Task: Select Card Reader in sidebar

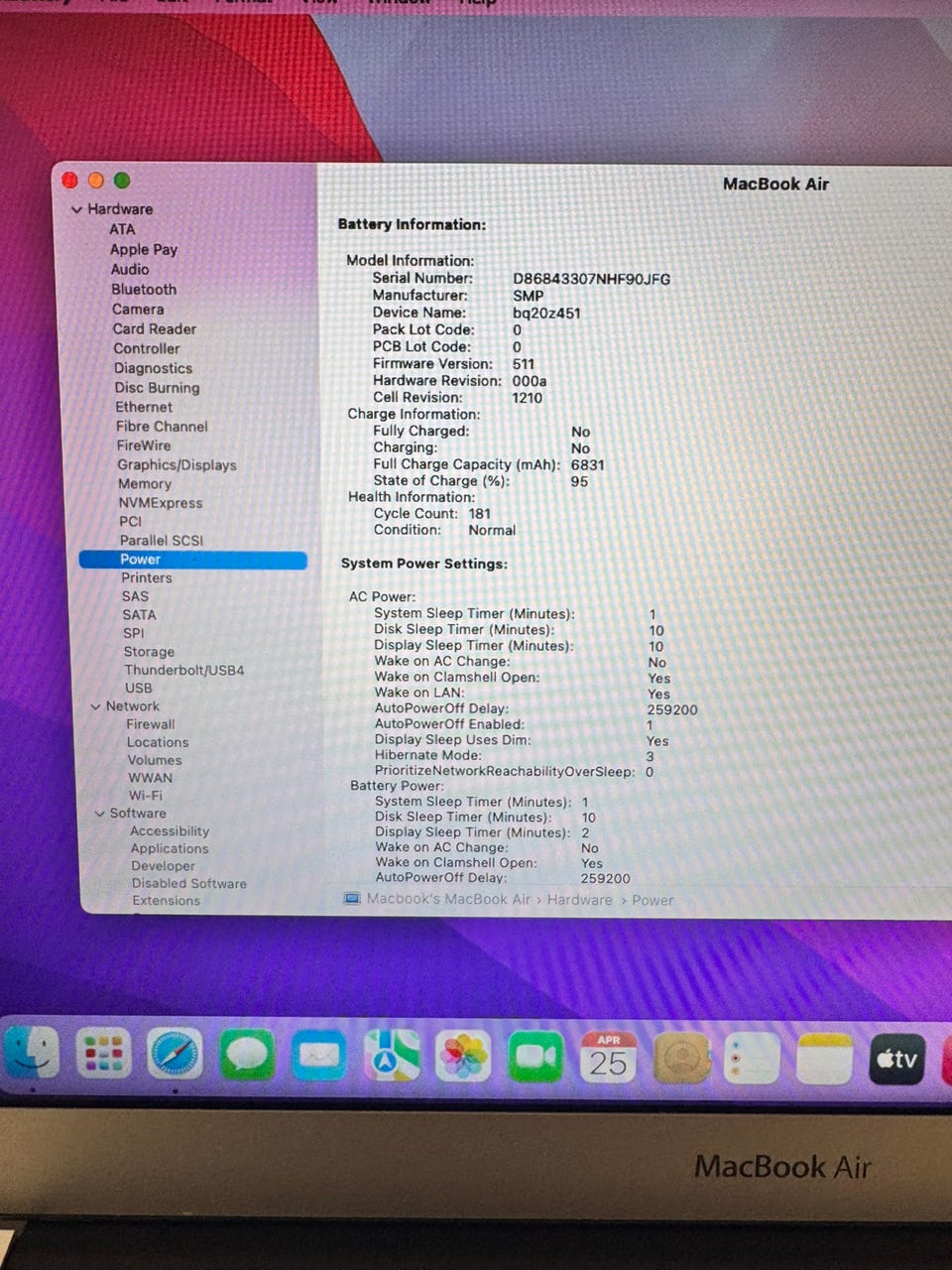Action: pyautogui.click(x=155, y=328)
